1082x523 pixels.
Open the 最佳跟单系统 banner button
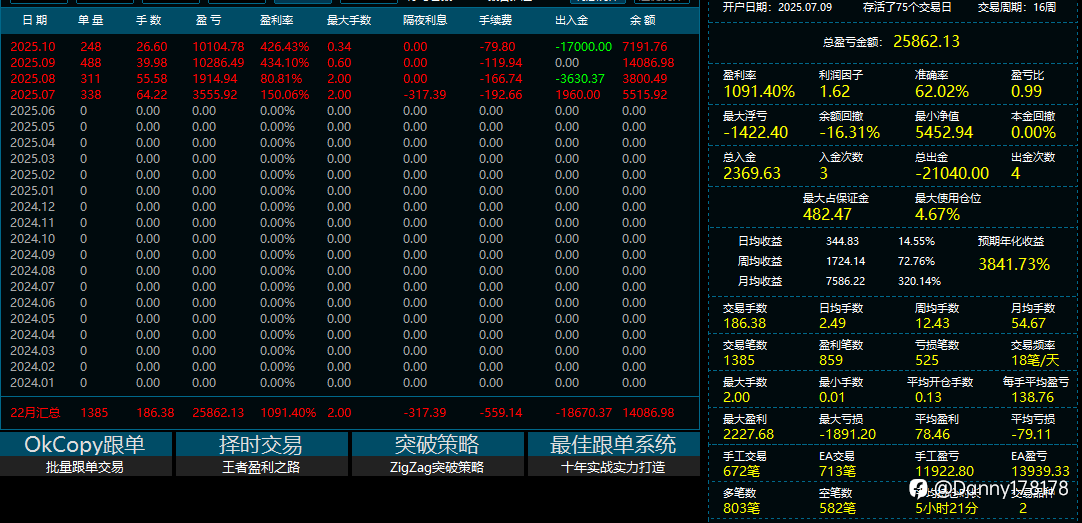[613, 444]
